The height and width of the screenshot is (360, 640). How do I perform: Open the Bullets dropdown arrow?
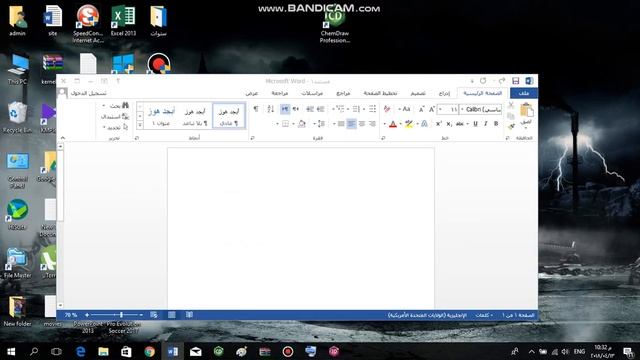point(364,109)
